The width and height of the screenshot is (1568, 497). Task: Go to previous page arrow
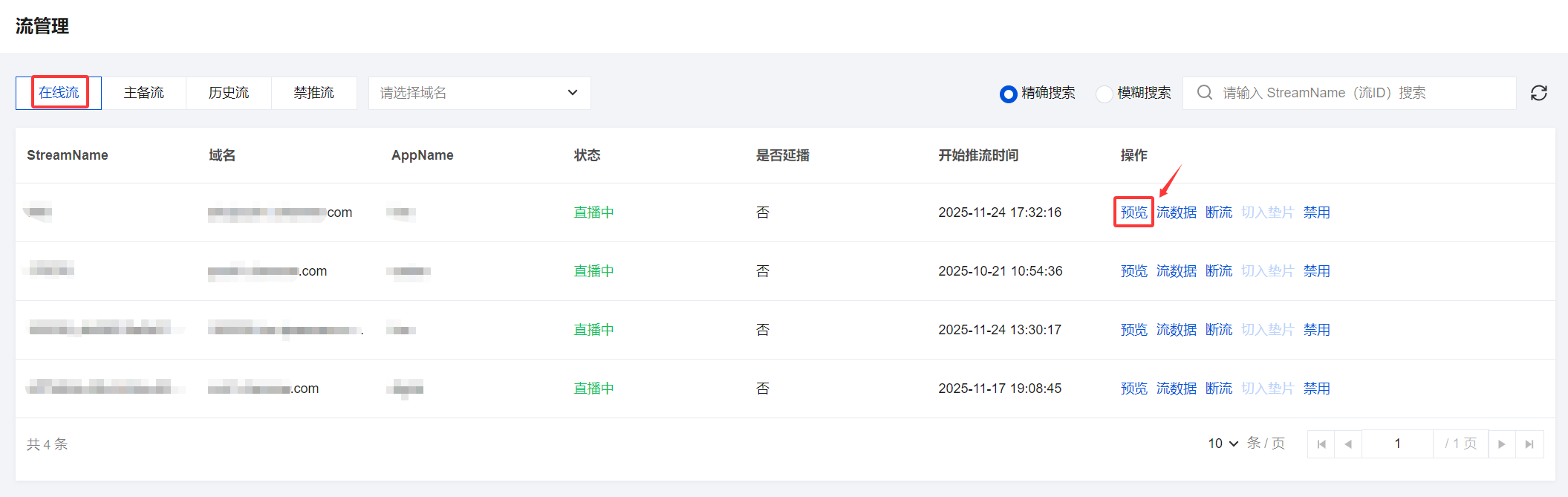(1348, 444)
